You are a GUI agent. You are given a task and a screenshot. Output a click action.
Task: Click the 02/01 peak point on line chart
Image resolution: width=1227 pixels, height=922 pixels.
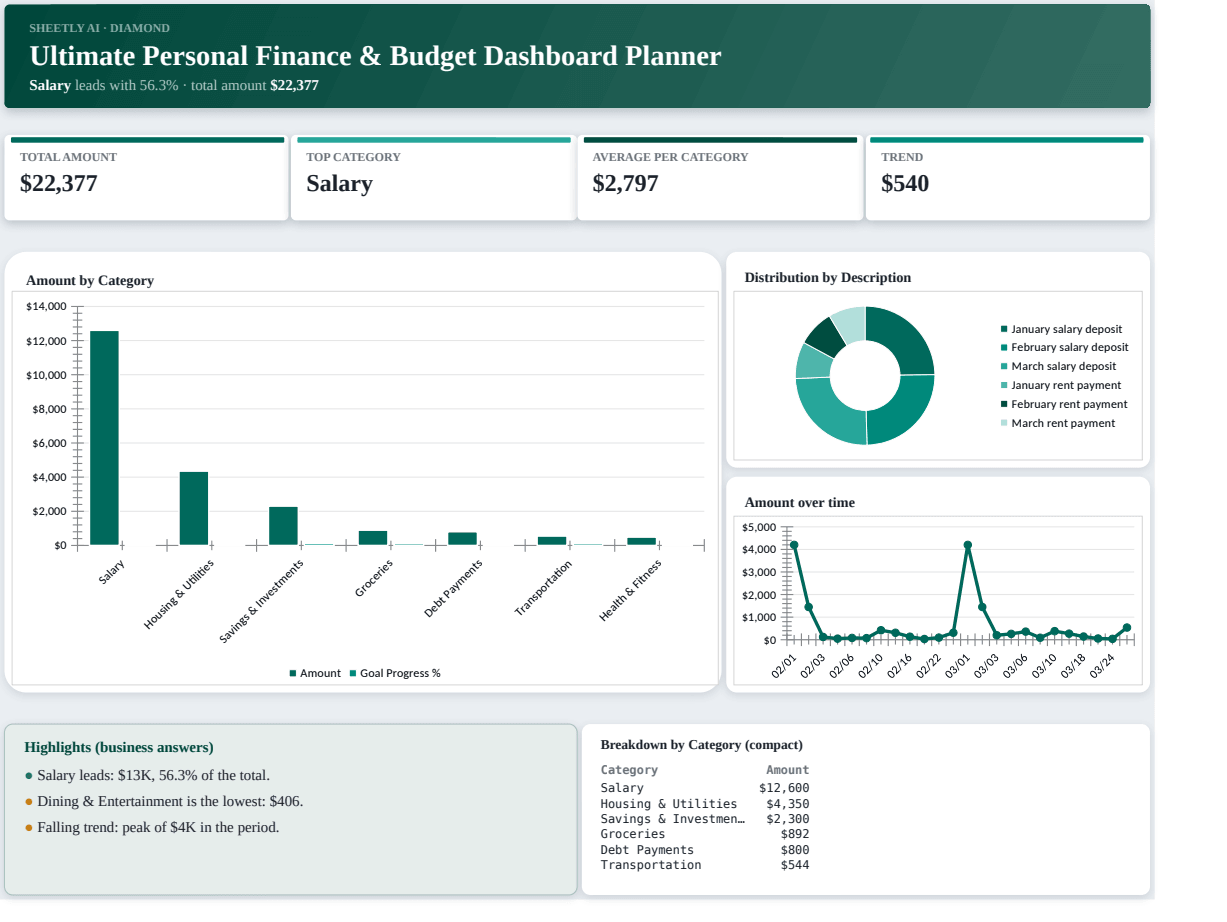click(794, 545)
